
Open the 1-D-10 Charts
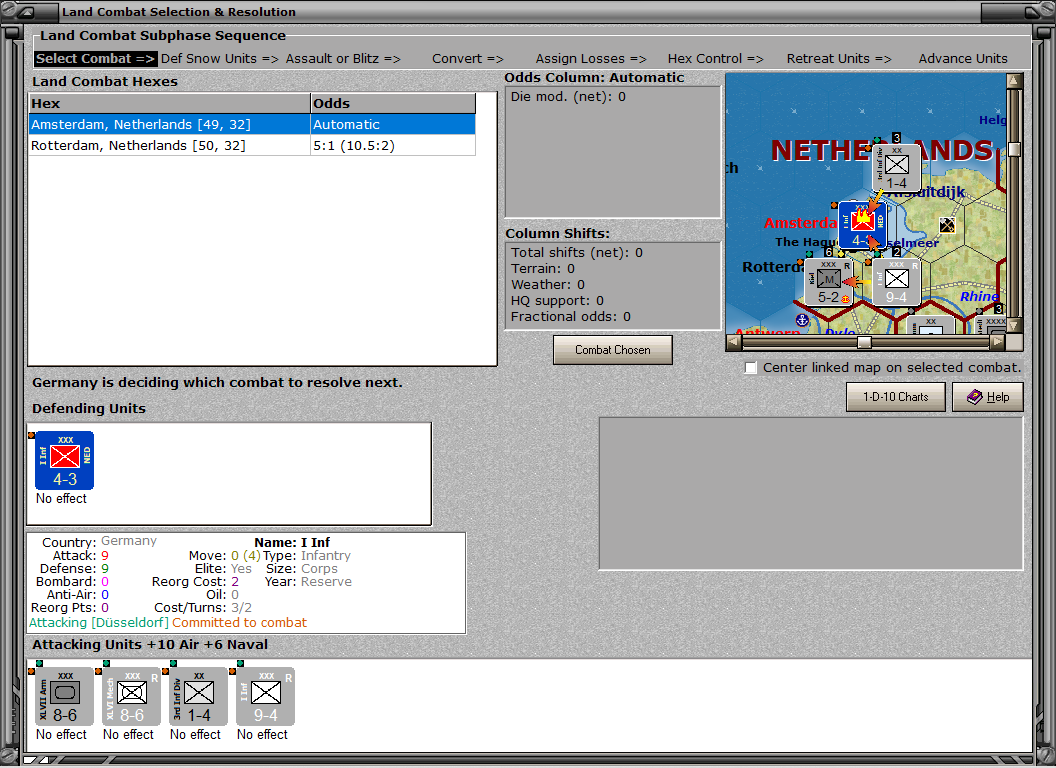tap(896, 397)
